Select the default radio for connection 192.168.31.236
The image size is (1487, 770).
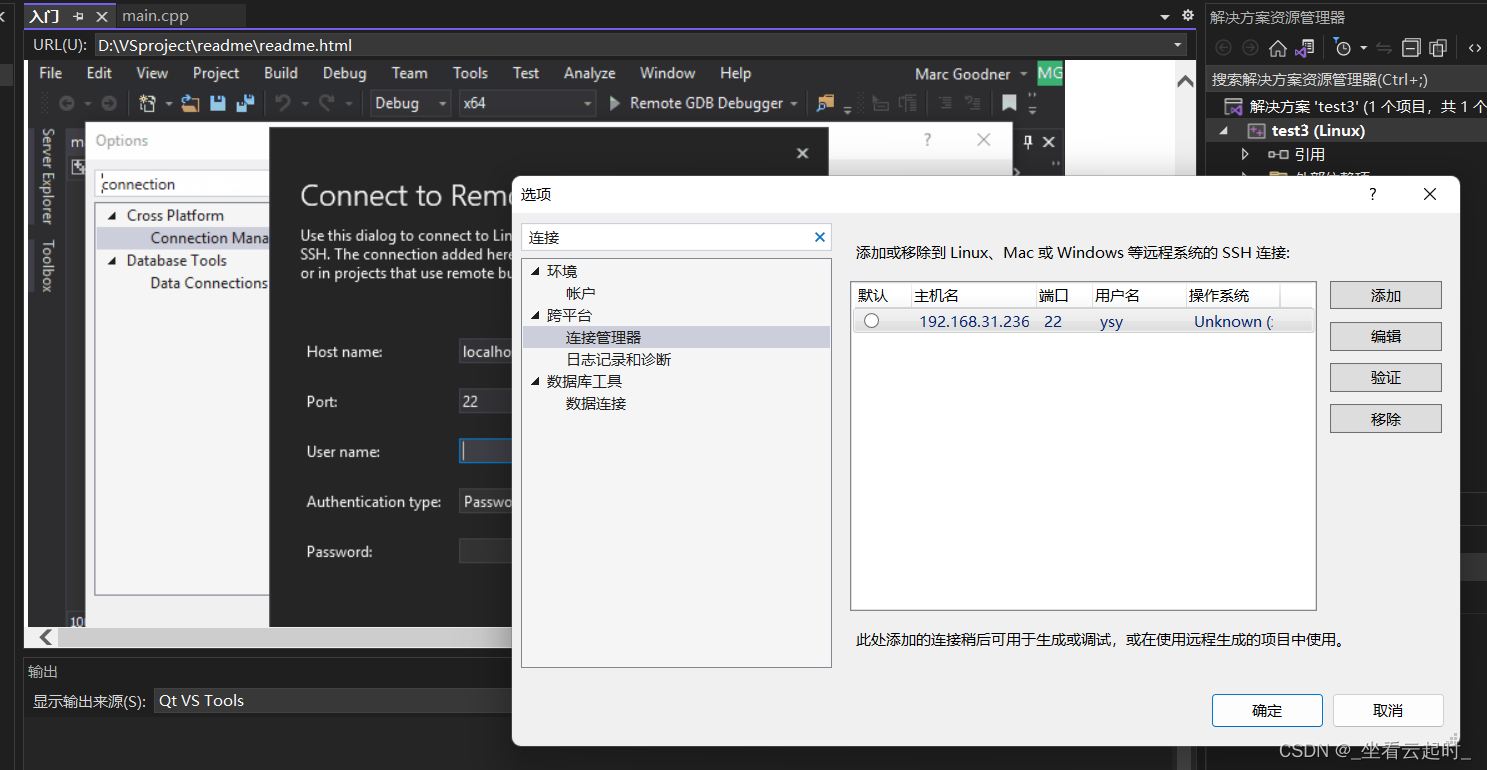pyautogui.click(x=871, y=320)
